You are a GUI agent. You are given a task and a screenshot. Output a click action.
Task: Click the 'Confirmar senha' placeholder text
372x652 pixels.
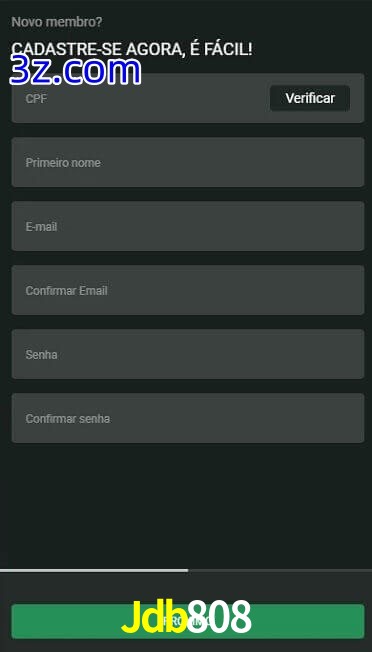pyautogui.click(x=68, y=419)
